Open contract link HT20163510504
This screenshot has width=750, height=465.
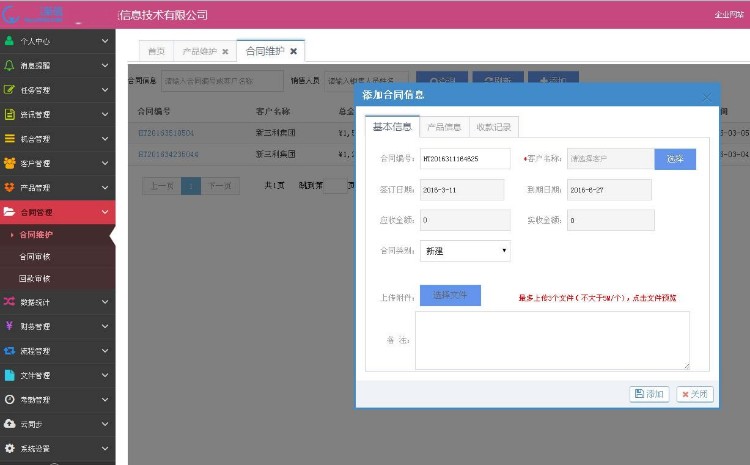166,133
